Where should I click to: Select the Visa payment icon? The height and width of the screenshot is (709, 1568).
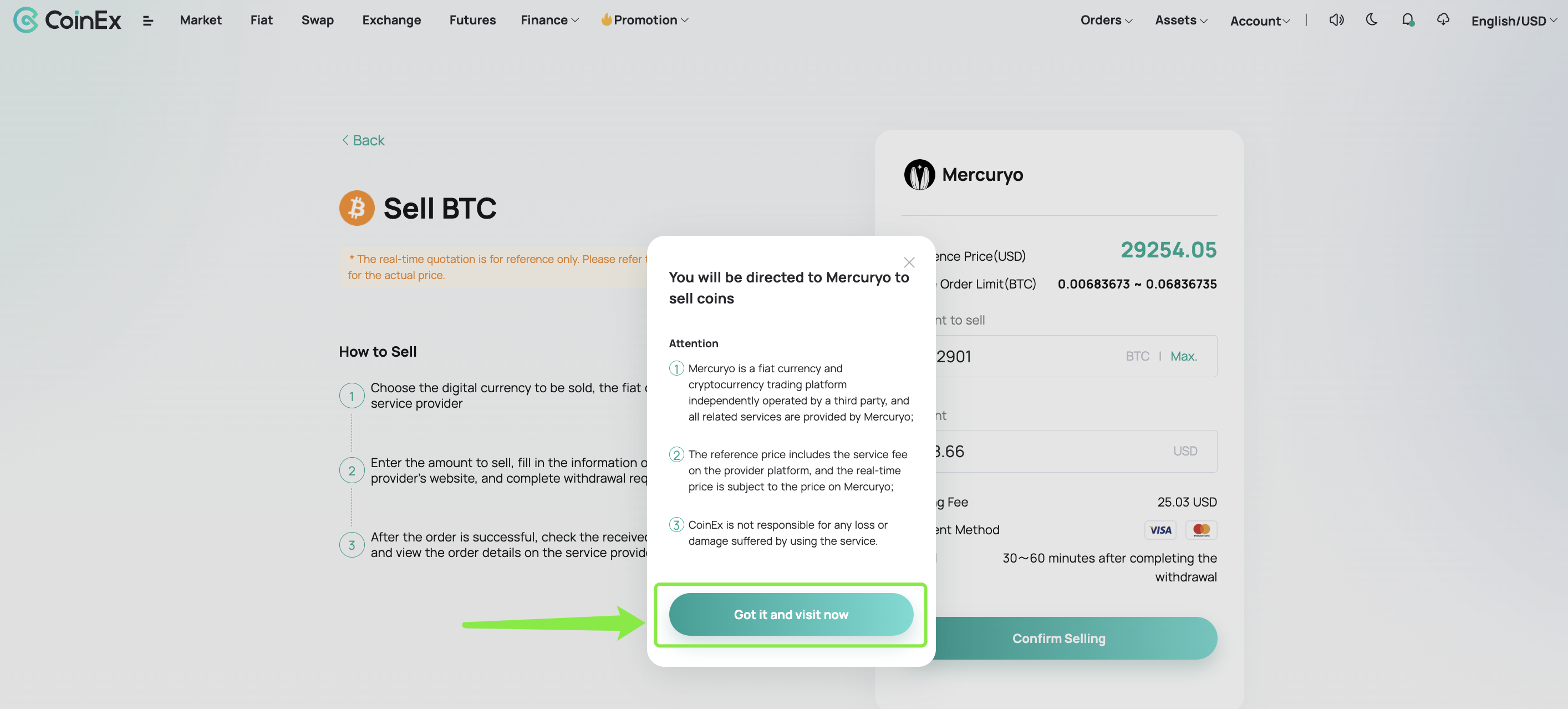coord(1160,530)
